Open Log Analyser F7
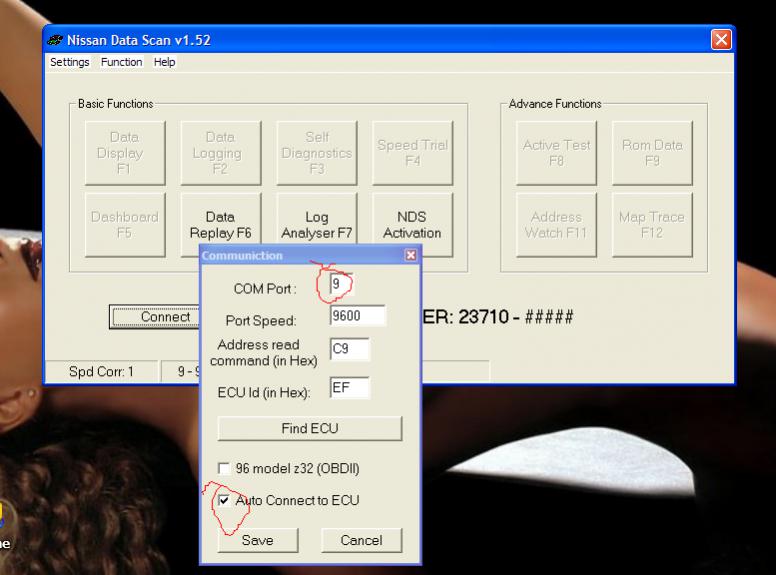This screenshot has height=575, width=776. tap(316, 219)
